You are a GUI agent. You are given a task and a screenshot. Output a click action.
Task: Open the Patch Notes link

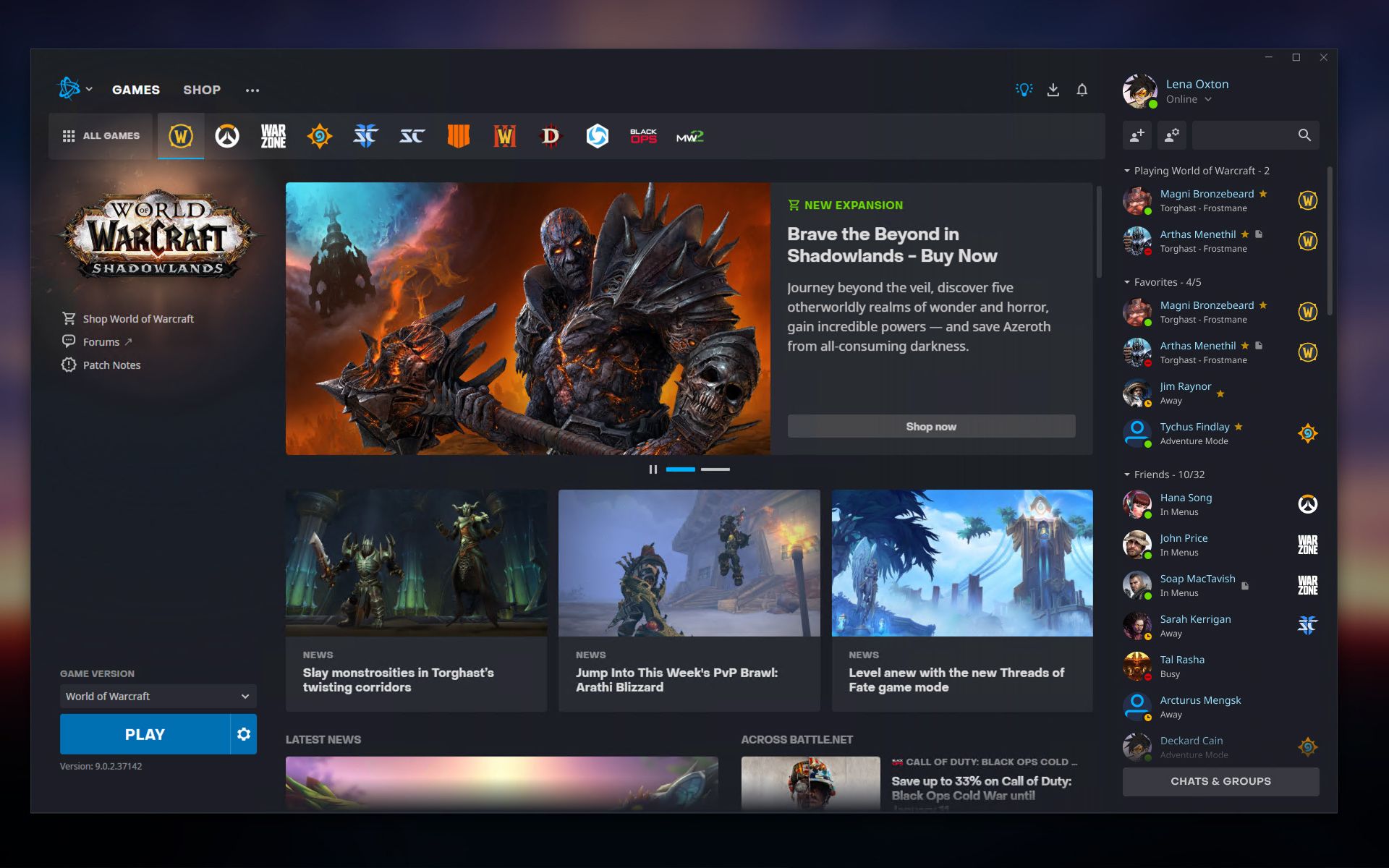tap(101, 365)
